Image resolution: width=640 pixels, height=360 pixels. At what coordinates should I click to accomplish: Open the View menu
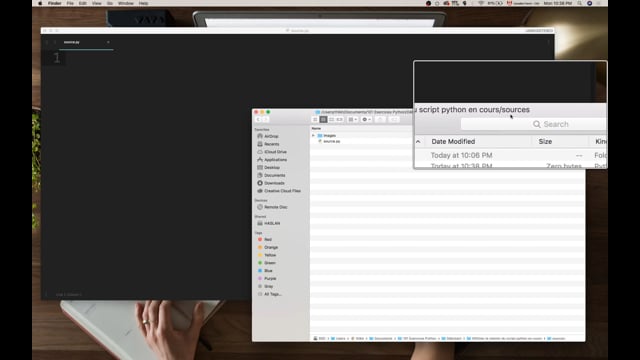pos(97,3)
